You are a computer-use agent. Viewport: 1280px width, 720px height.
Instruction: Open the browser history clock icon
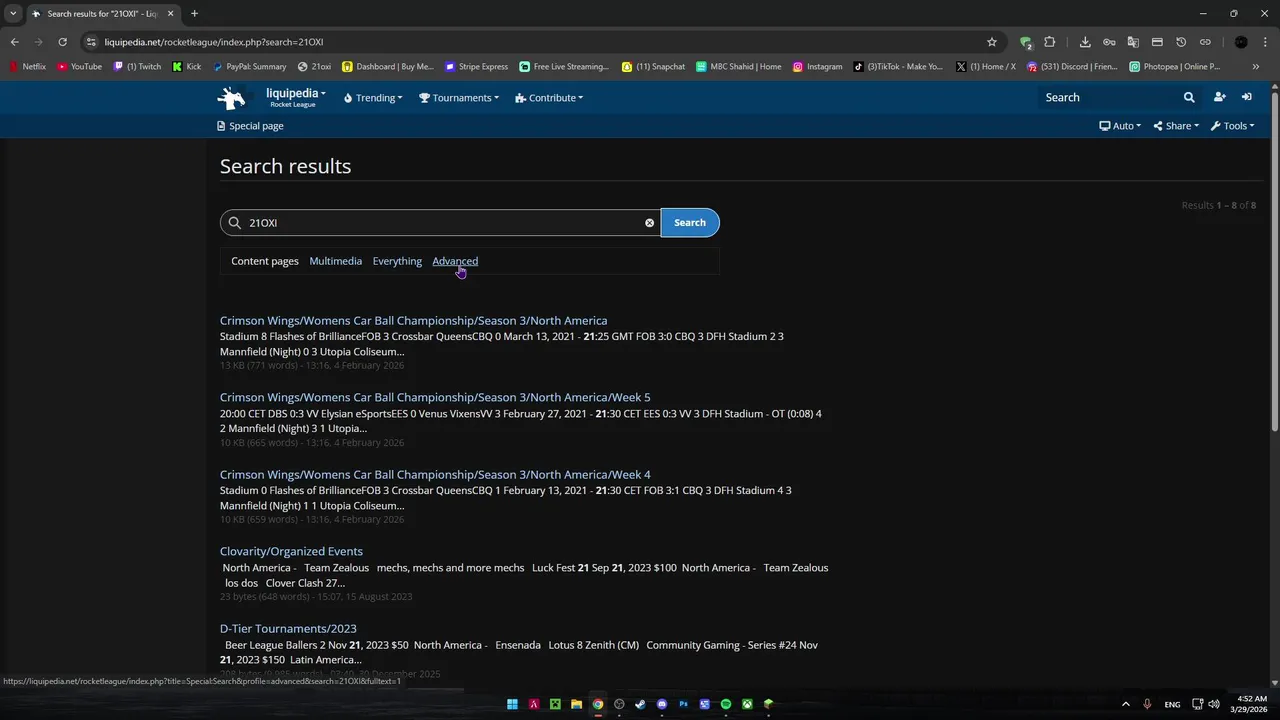click(x=1181, y=42)
